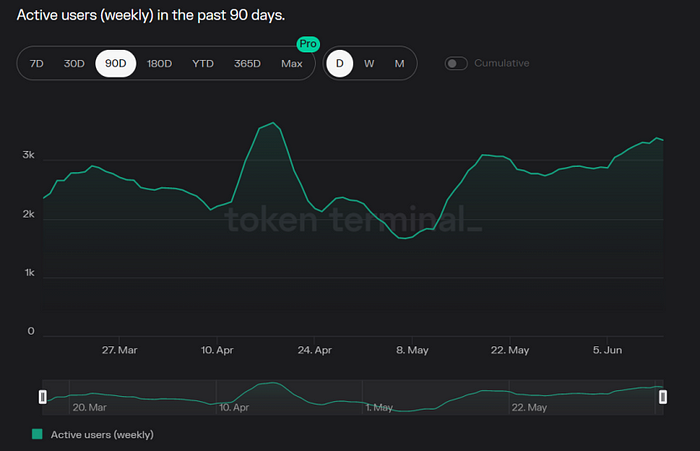Viewport: 700px width, 451px height.
Task: Click the Cumulative label
Action: coord(502,64)
